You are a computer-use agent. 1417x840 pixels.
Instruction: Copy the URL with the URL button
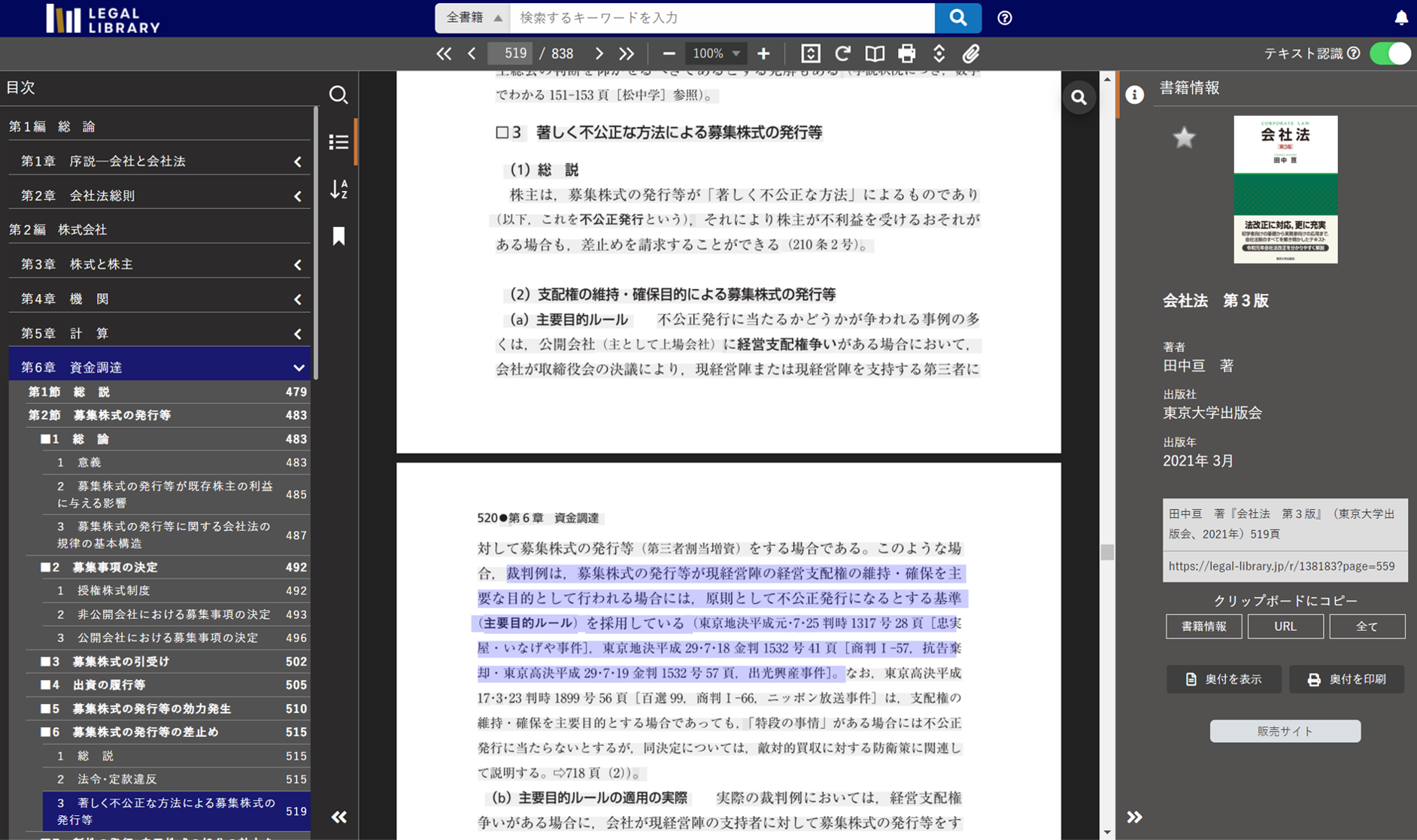[1285, 626]
